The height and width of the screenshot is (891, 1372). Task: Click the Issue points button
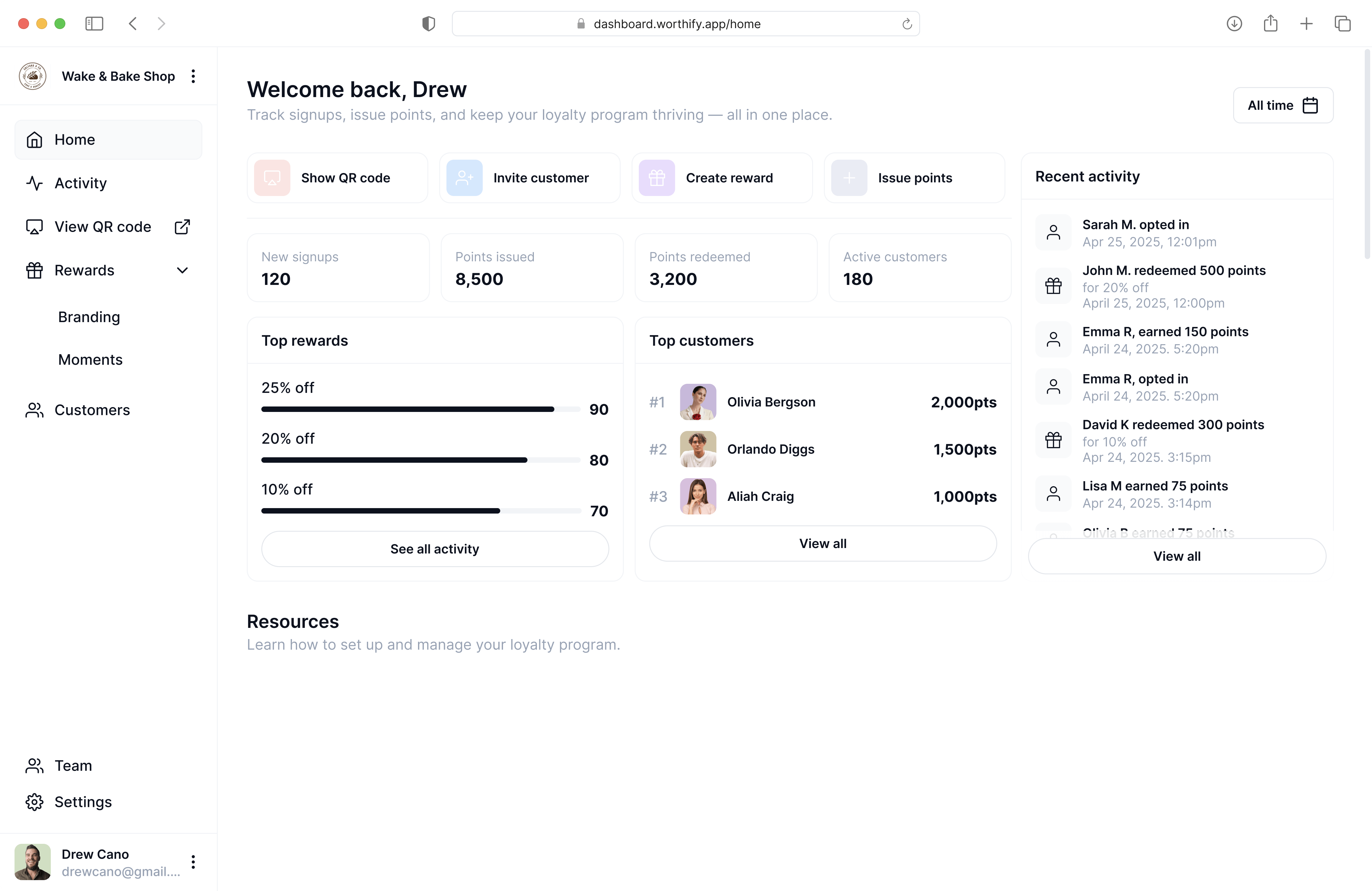pyautogui.click(x=914, y=178)
